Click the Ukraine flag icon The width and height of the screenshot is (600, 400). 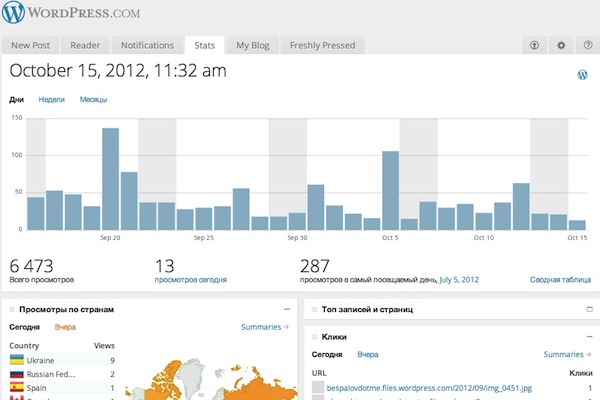pyautogui.click(x=17, y=359)
